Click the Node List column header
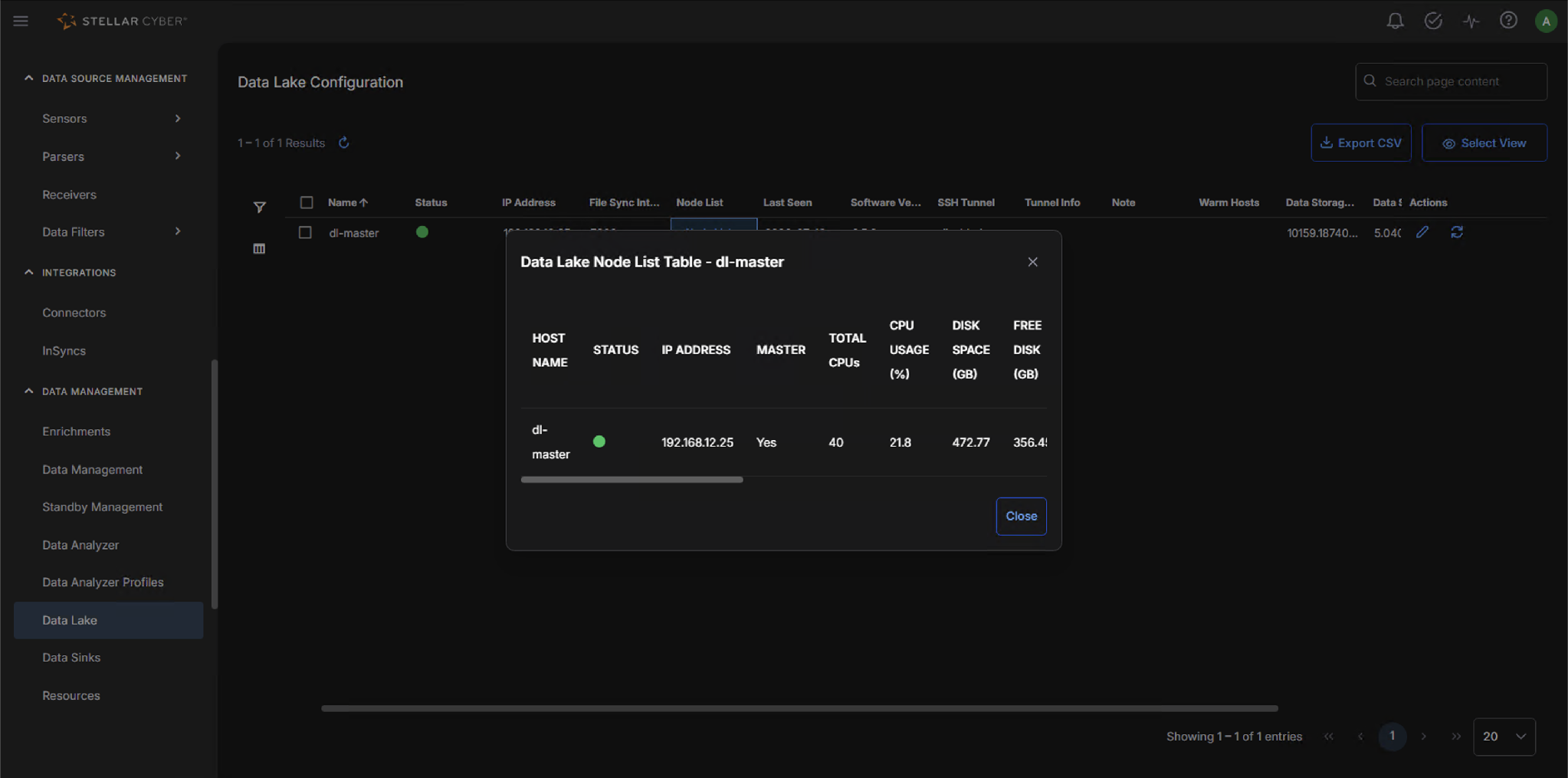Viewport: 1568px width, 778px height. pos(700,202)
